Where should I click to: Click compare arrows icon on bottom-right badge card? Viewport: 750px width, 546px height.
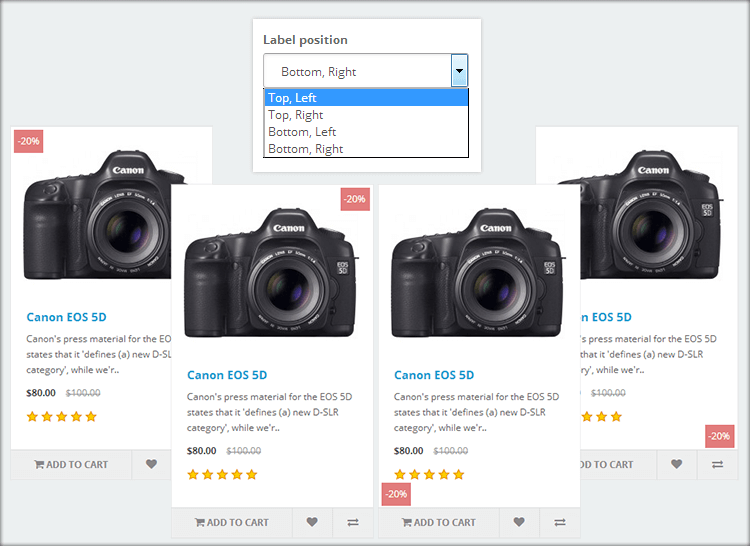(x=717, y=464)
